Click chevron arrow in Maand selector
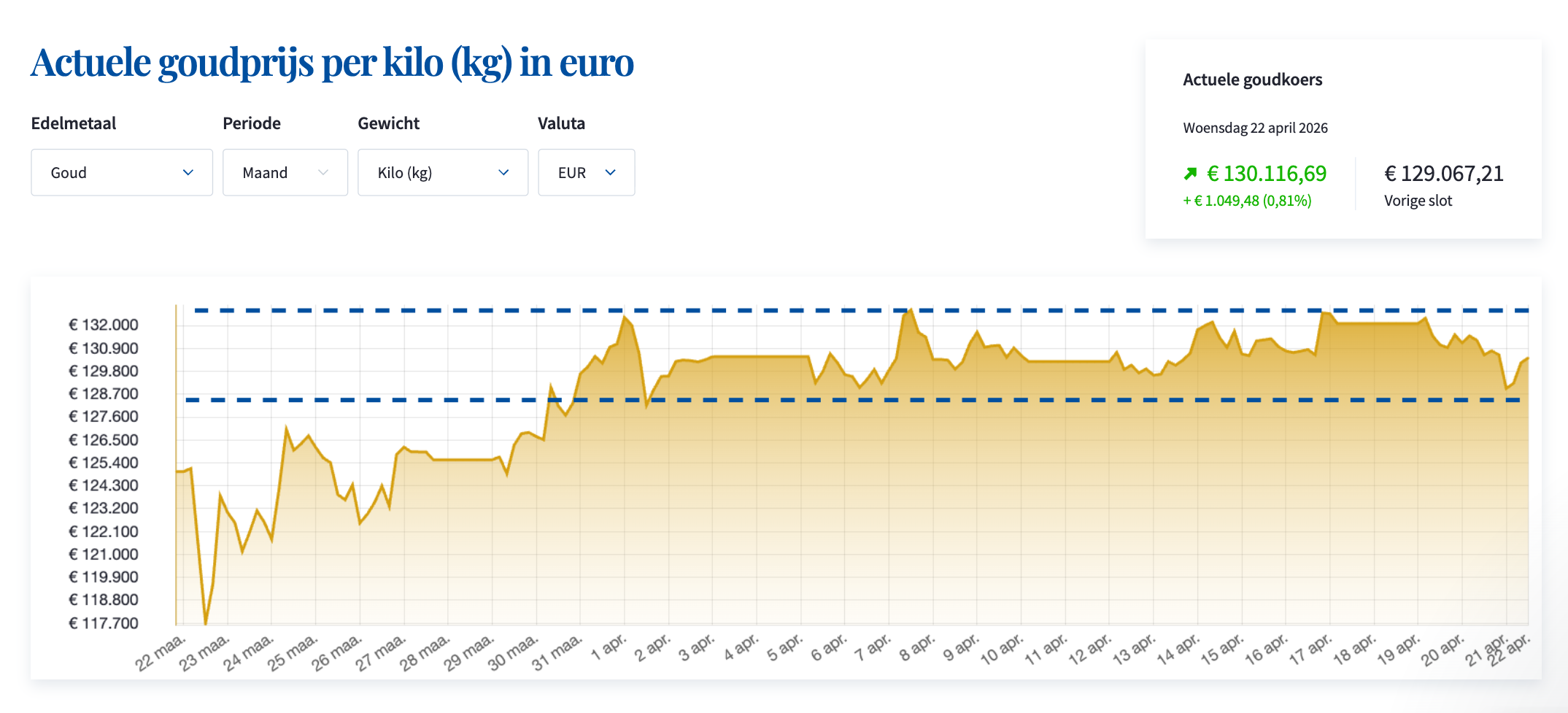This screenshot has height=713, width=1568. 323,172
